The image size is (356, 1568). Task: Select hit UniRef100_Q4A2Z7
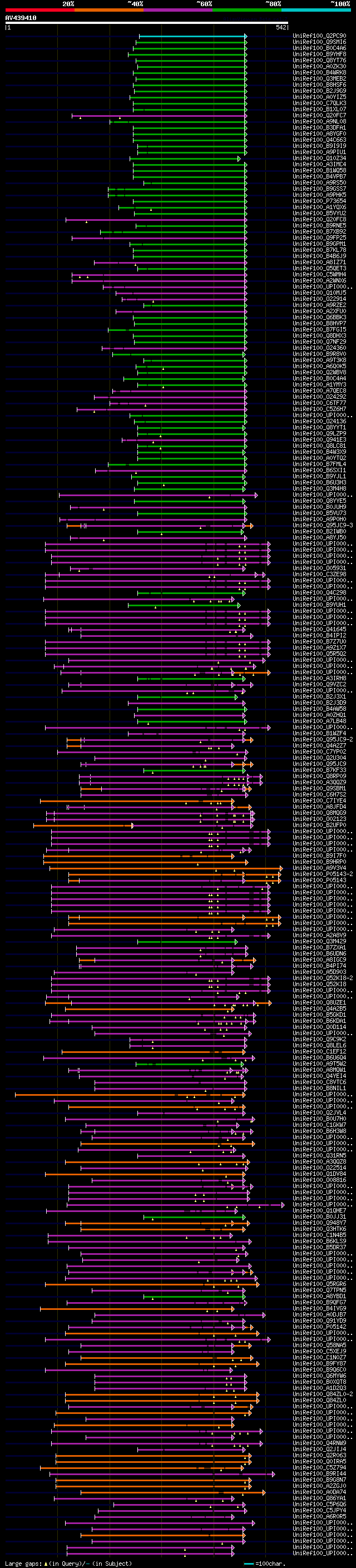click(319, 746)
